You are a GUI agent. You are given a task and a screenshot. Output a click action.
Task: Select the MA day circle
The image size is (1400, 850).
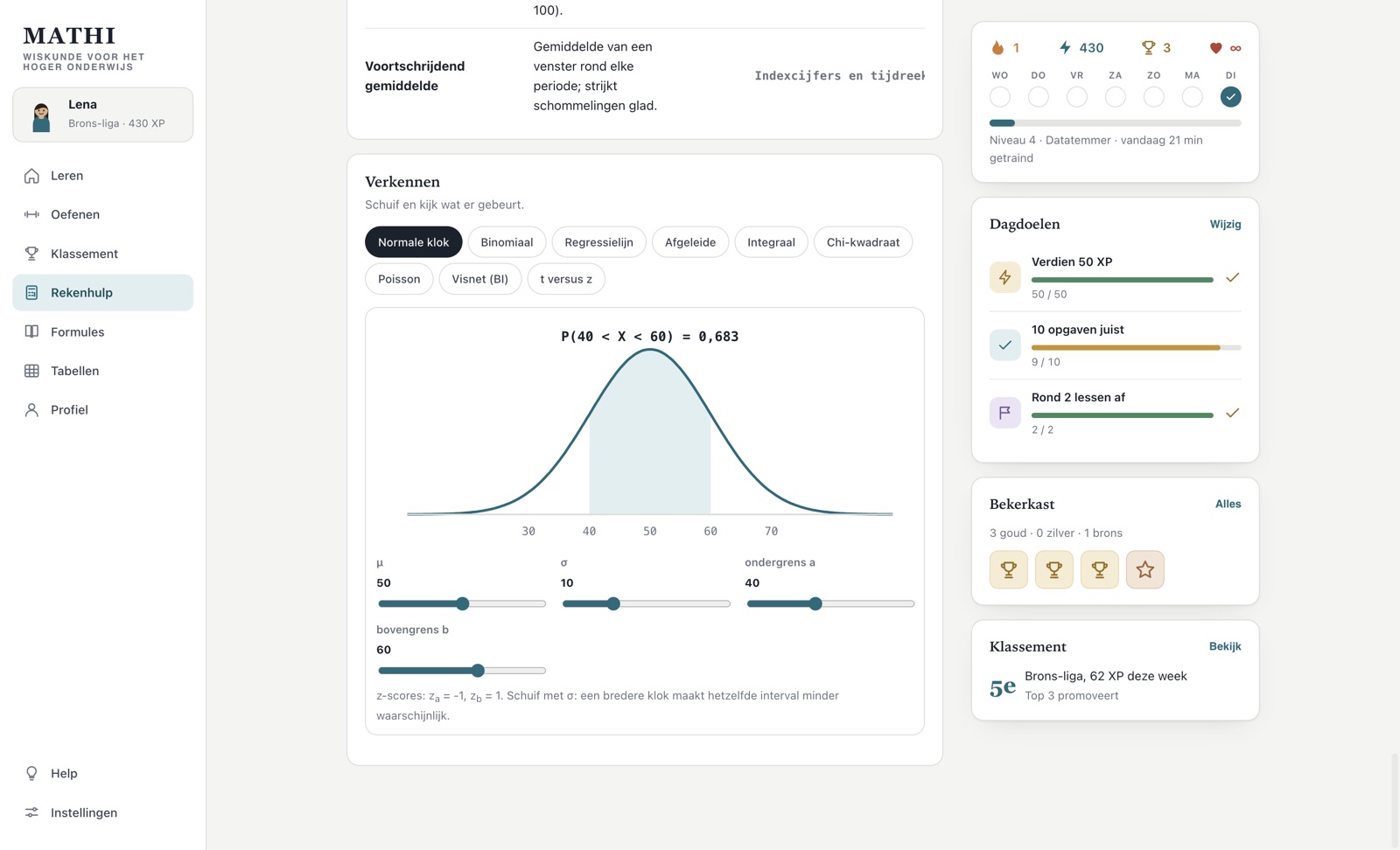1192,97
